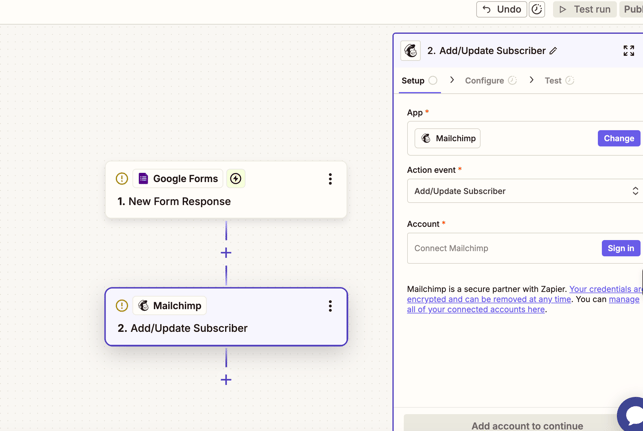This screenshot has height=431, width=643.
Task: Rename step using the pencil icon
Action: (x=553, y=51)
